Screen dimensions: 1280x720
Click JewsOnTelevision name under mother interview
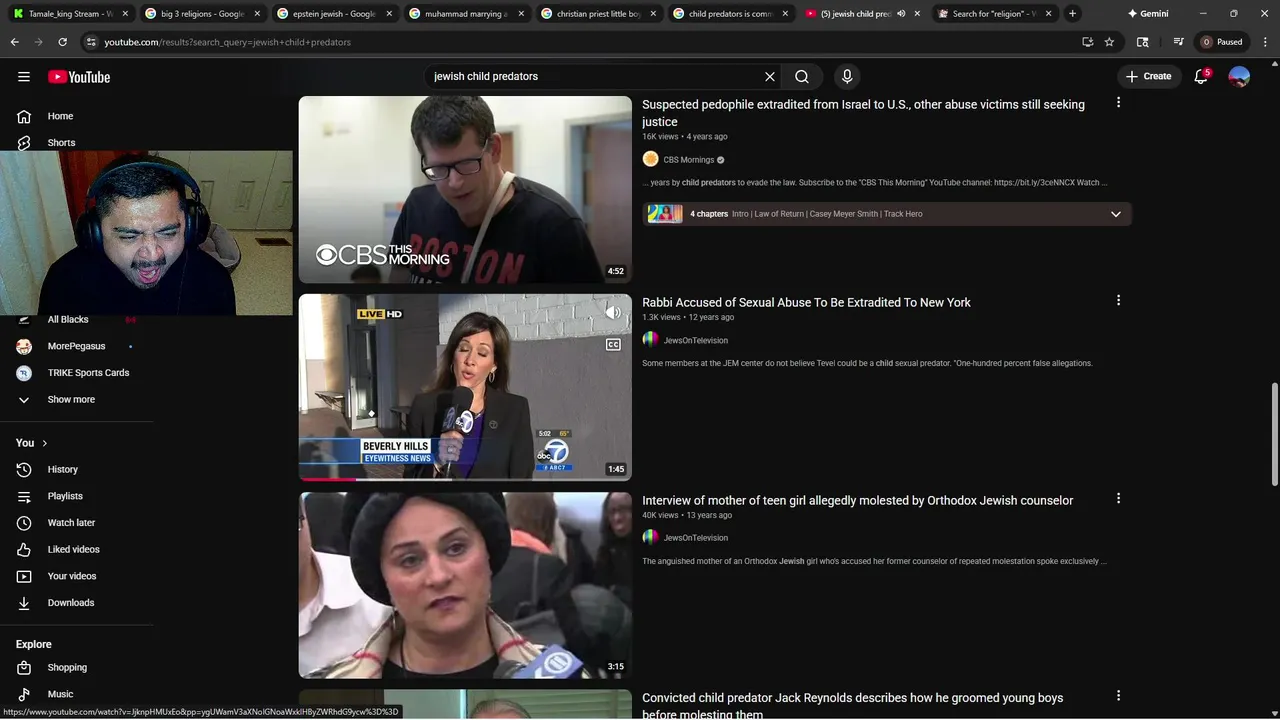coord(696,538)
